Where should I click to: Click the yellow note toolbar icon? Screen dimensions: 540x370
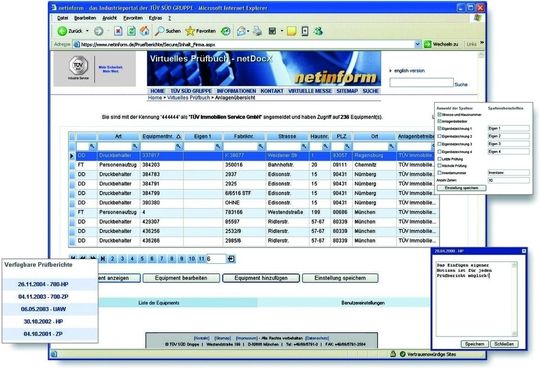pyautogui.click(x=291, y=31)
